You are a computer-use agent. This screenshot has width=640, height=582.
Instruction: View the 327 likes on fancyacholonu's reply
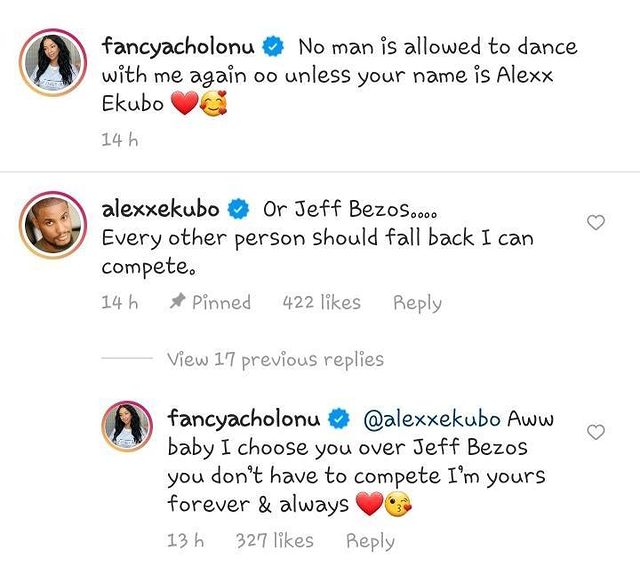274,541
